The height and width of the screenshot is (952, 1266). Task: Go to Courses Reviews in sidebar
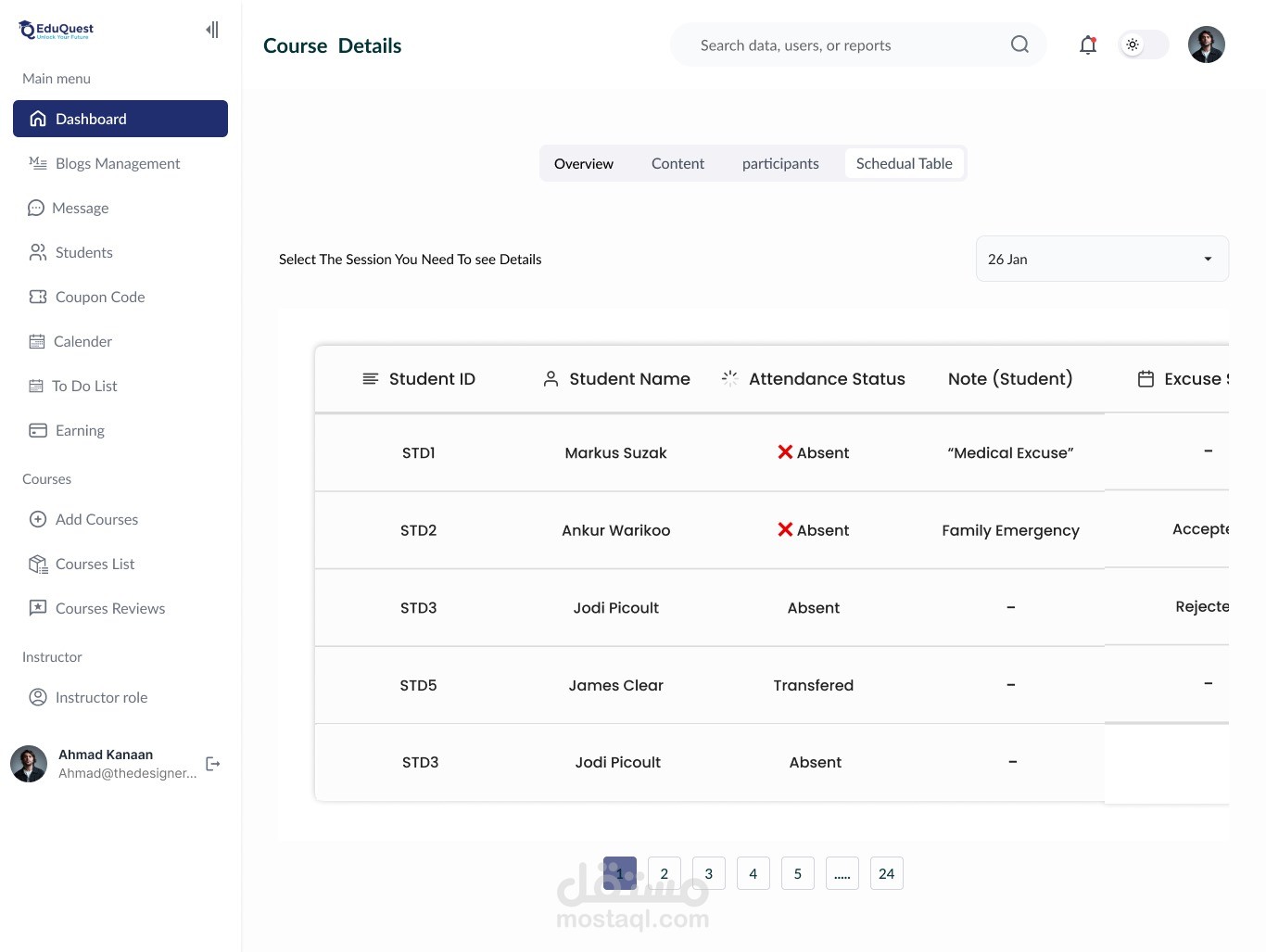point(109,608)
